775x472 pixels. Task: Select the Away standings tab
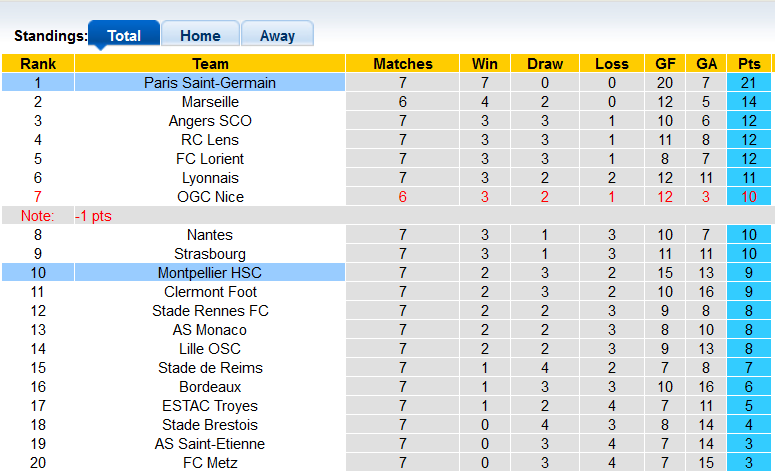pyautogui.click(x=277, y=35)
